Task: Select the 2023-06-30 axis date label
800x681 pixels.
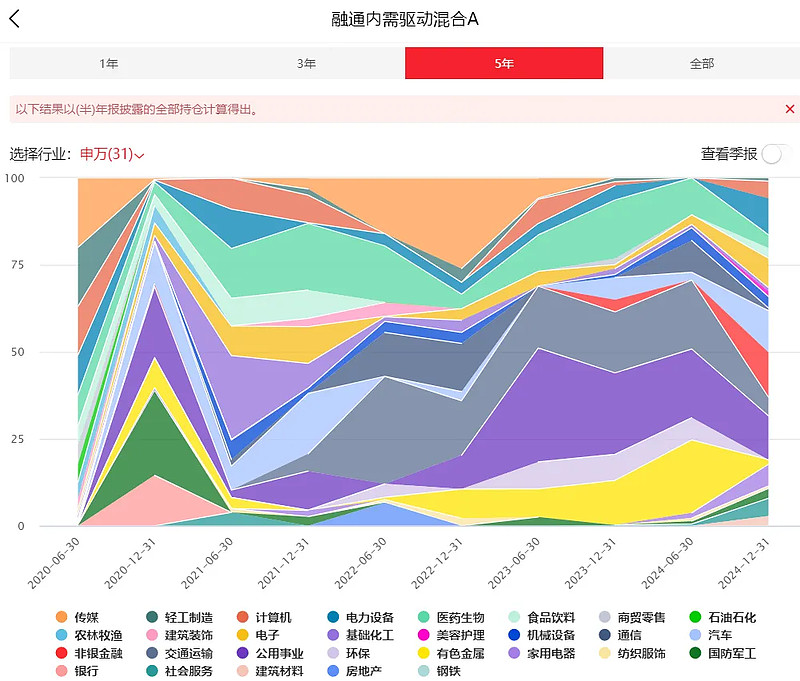Action: pyautogui.click(x=513, y=563)
